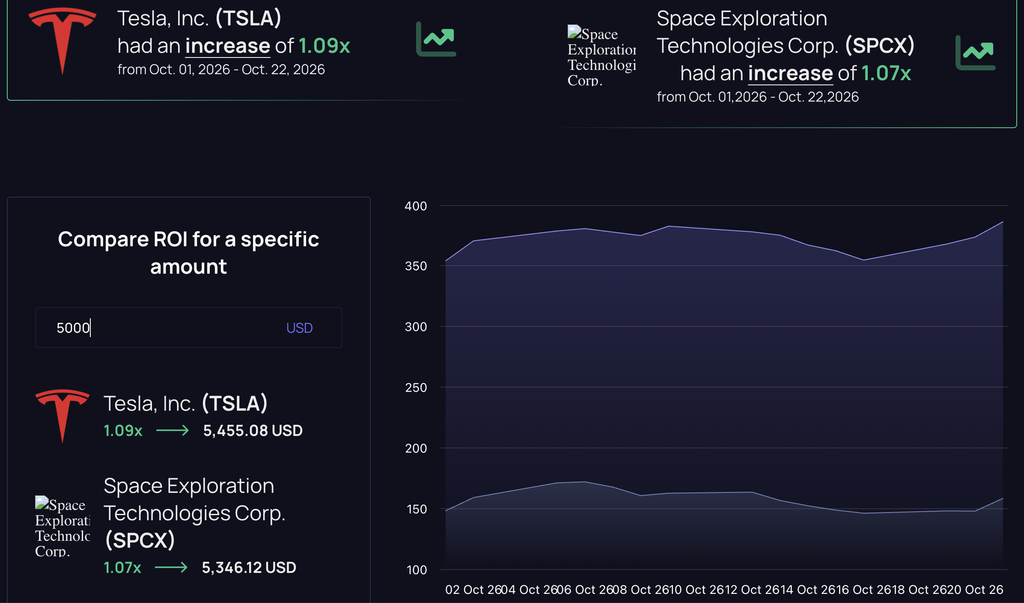Click the Tesla logo in the ROI panel
This screenshot has height=603, width=1024.
[62, 416]
